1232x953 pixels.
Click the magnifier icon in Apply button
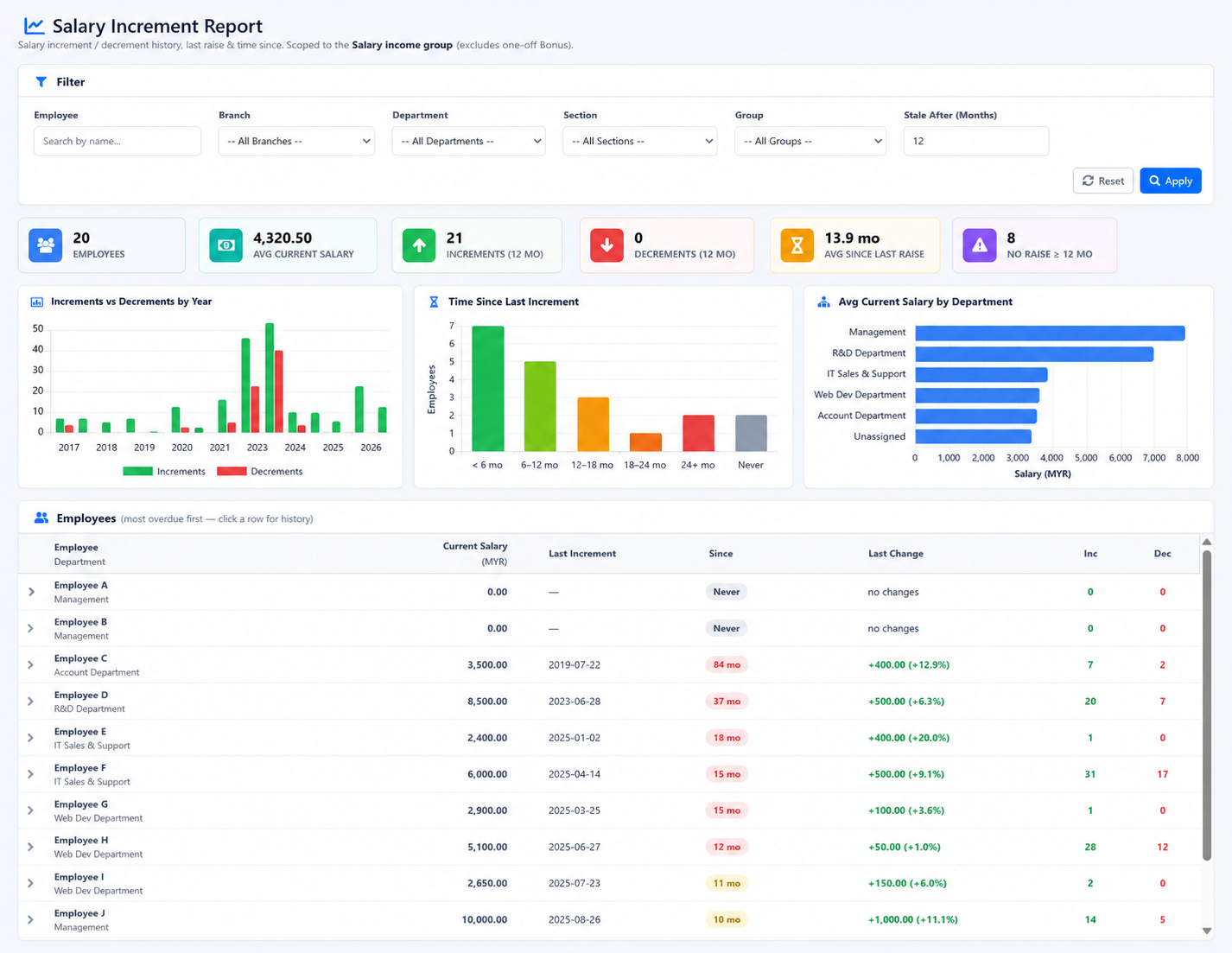click(1154, 181)
